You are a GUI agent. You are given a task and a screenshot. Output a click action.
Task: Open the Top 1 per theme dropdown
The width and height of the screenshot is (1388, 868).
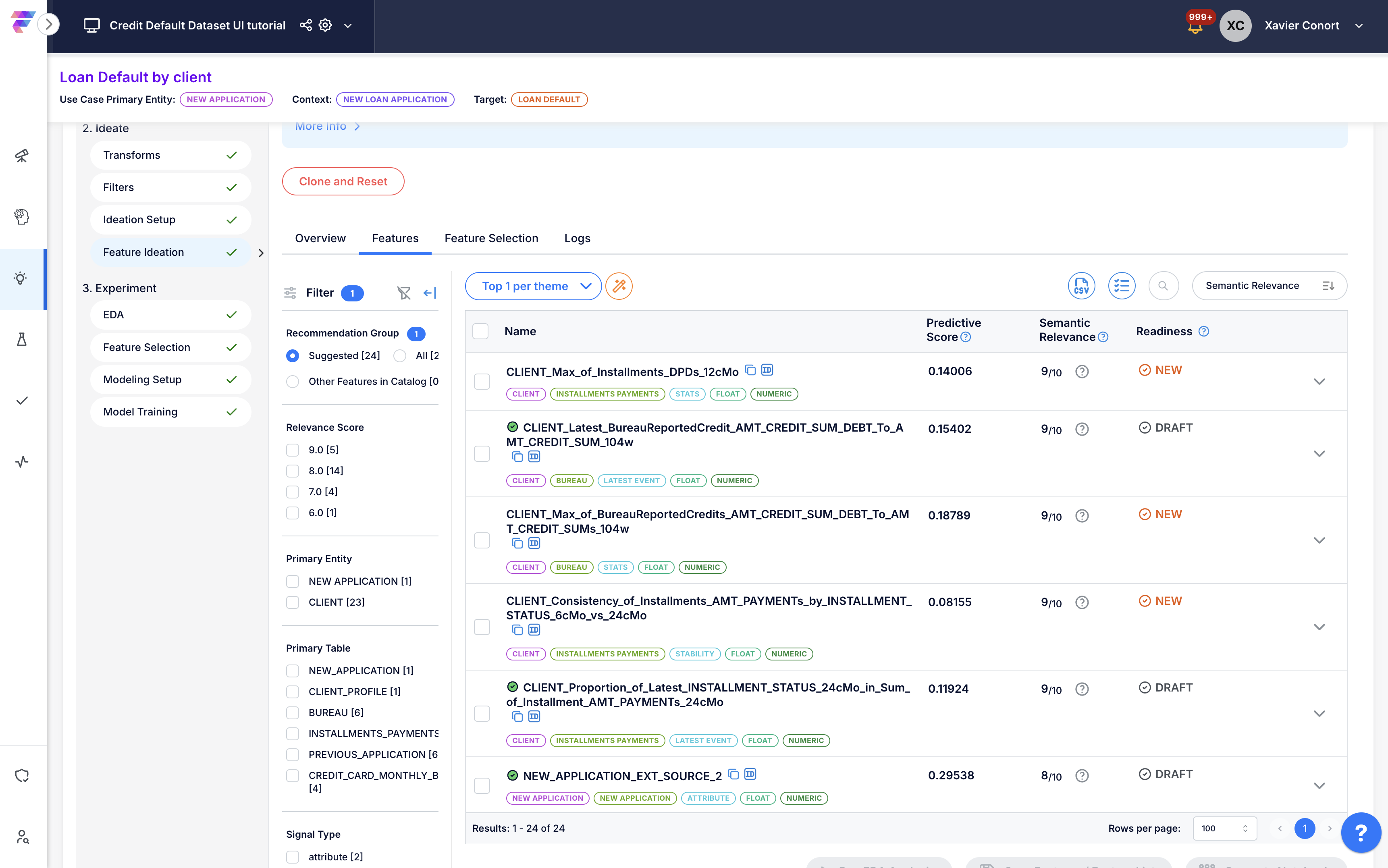point(533,286)
